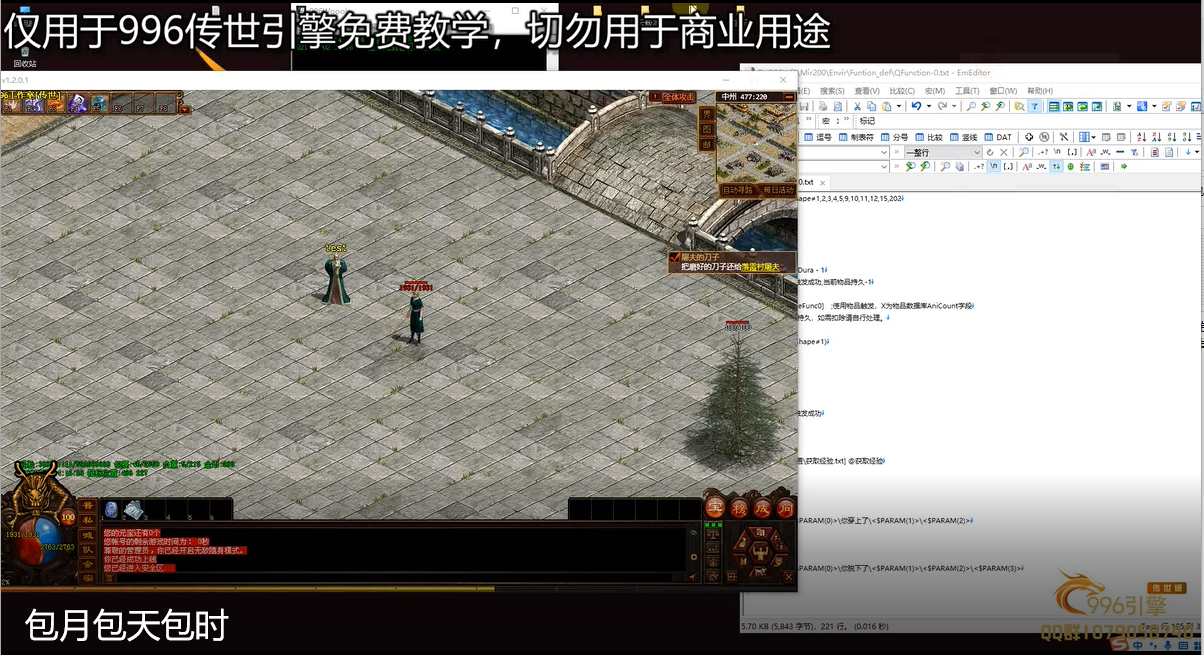The width and height of the screenshot is (1204, 655).
Task: Click the Find in Files folder-search icon
Action: pos(1019,106)
